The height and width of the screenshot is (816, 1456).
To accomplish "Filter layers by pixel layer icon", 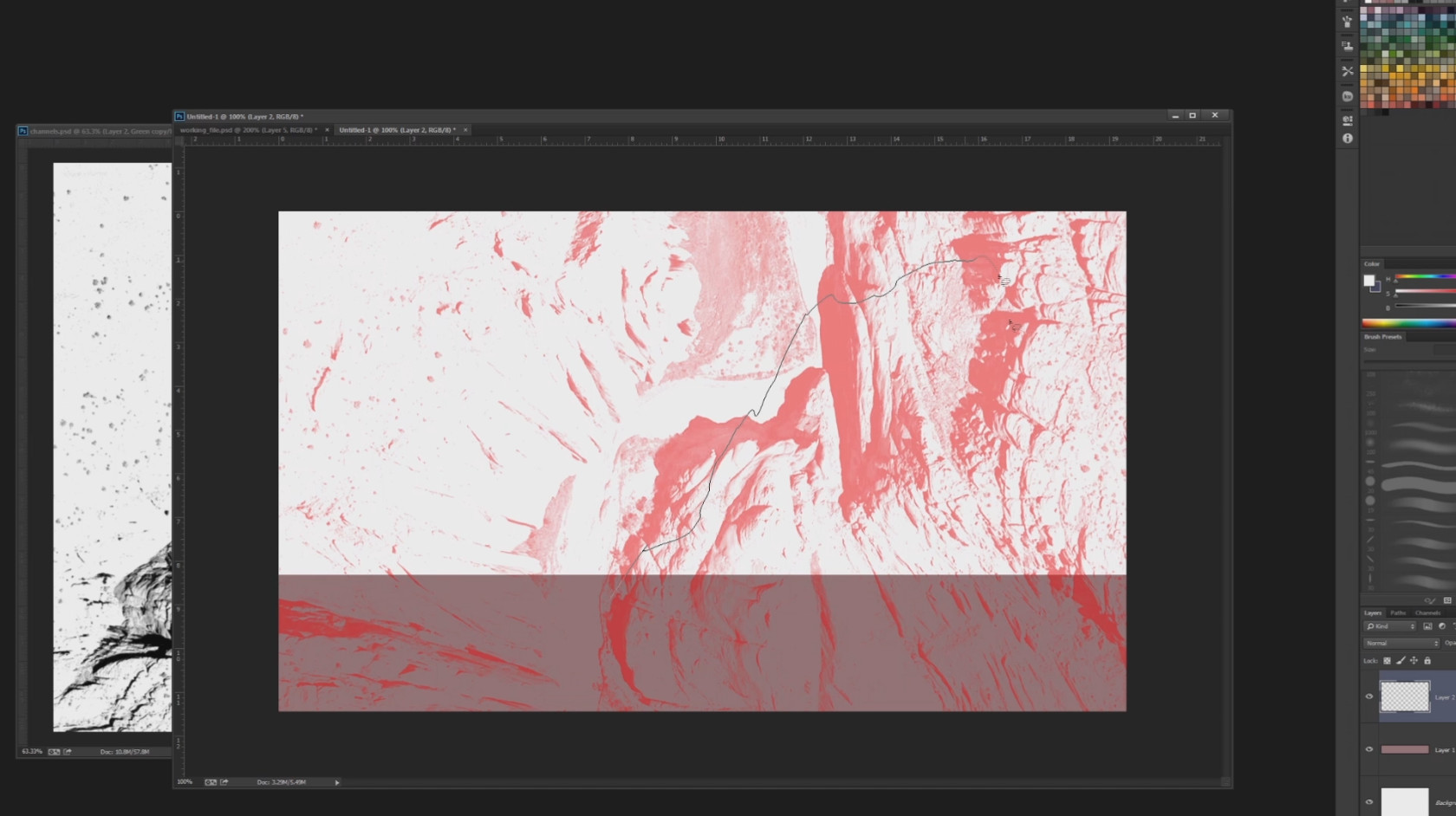I will pos(1427,626).
